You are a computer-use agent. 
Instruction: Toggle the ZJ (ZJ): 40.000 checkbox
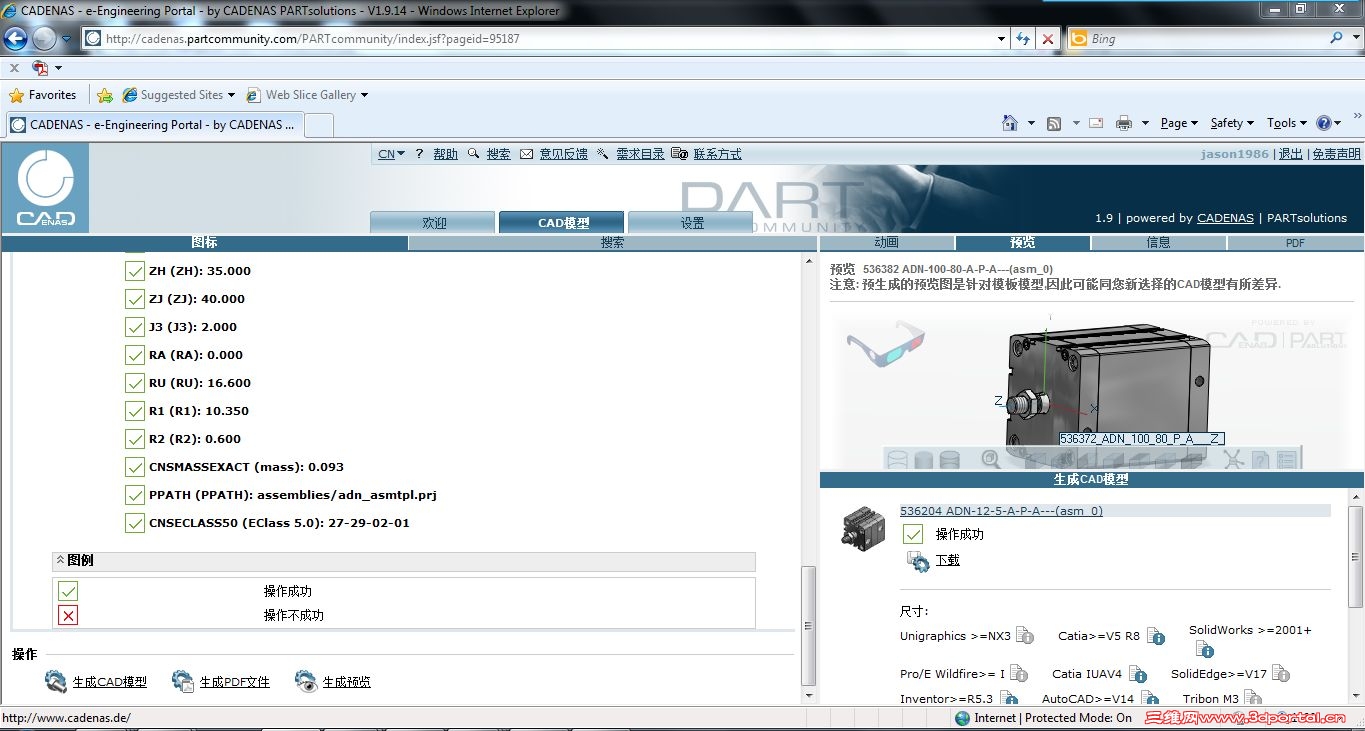pos(134,299)
